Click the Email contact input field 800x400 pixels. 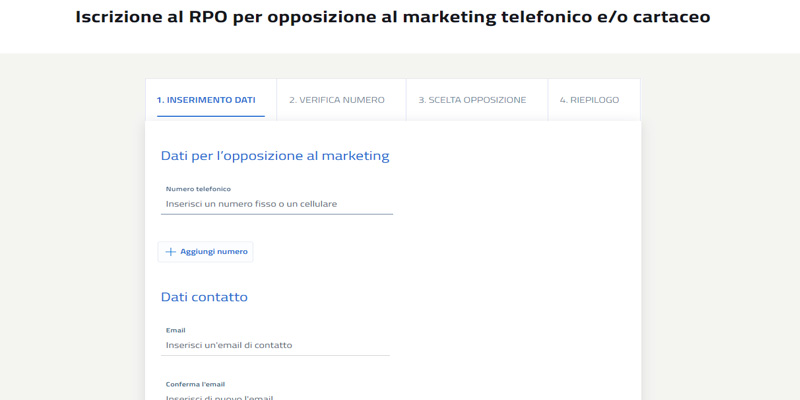tap(275, 345)
